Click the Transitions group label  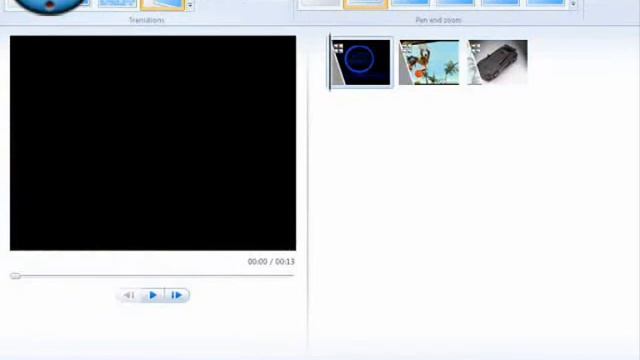pyautogui.click(x=147, y=20)
